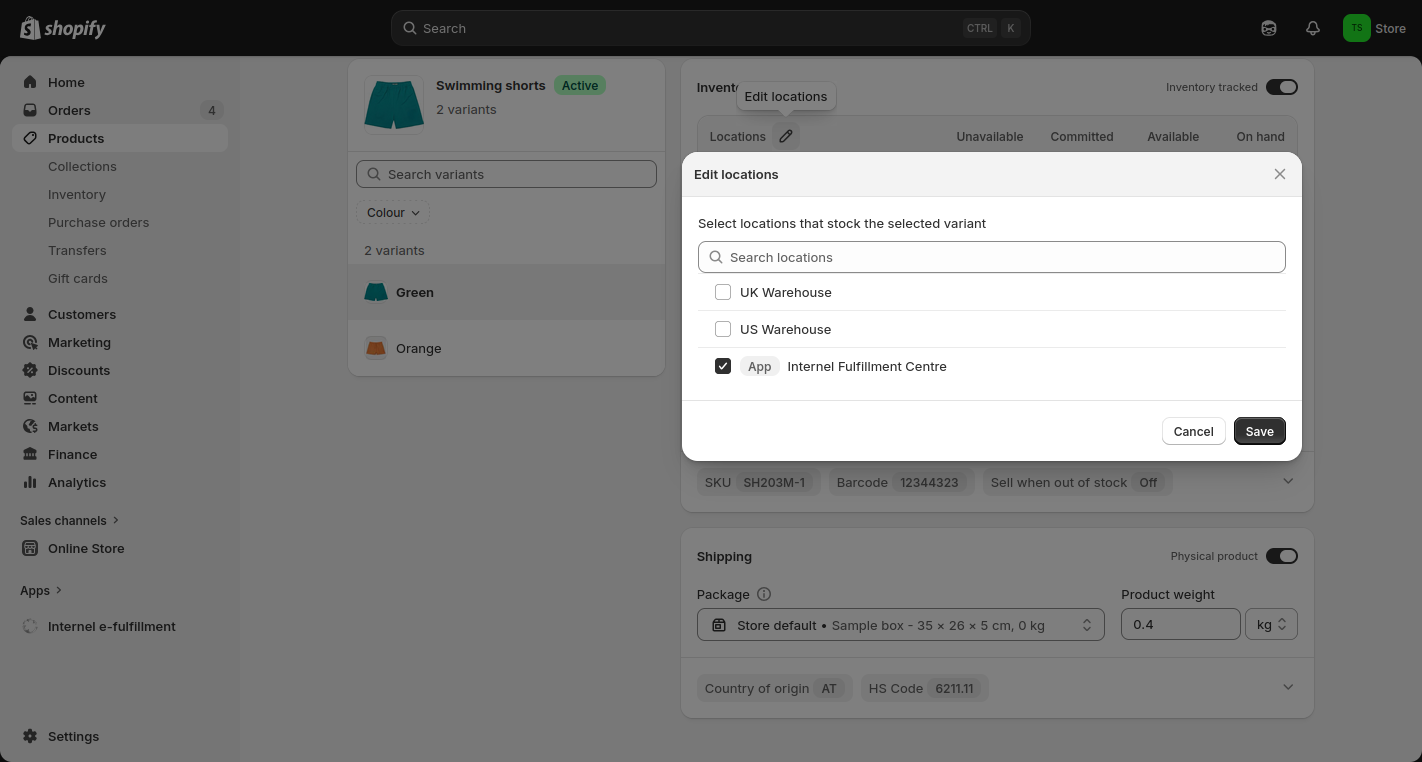Check the UK Warehouse checkbox

[x=723, y=292]
